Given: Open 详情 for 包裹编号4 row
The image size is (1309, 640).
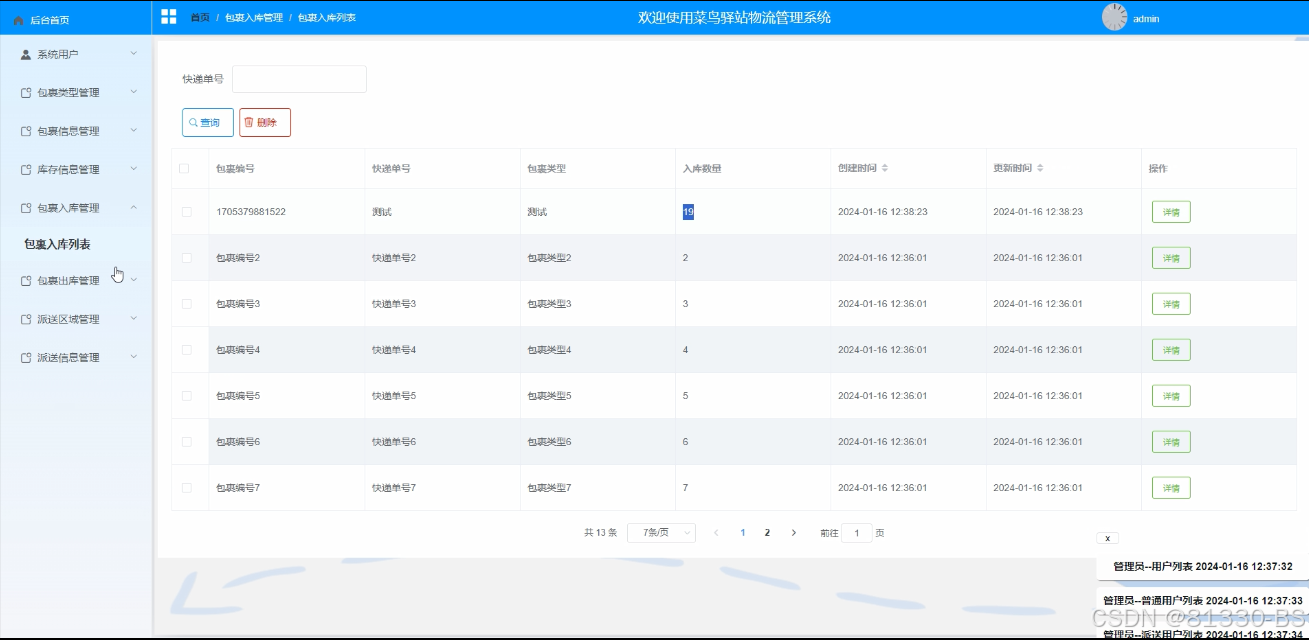Looking at the screenshot, I should coord(1171,350).
